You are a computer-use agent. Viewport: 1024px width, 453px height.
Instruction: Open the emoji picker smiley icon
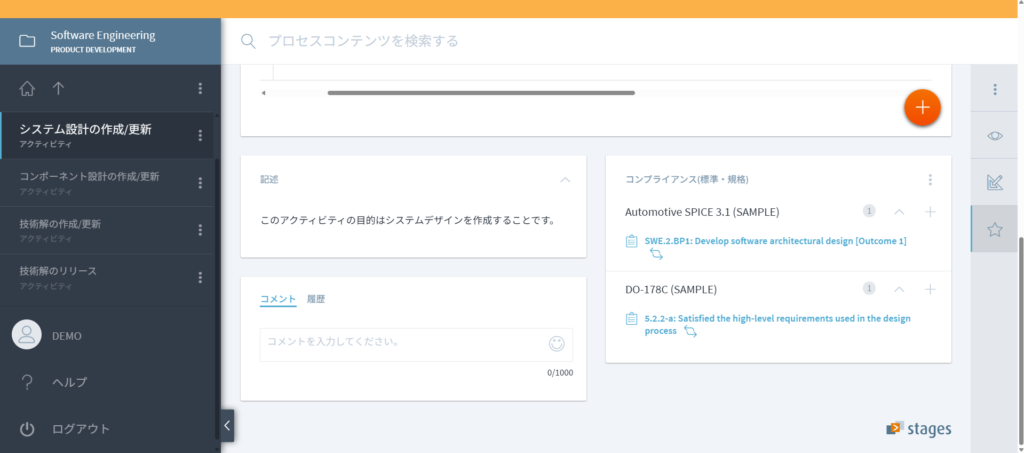[556, 344]
